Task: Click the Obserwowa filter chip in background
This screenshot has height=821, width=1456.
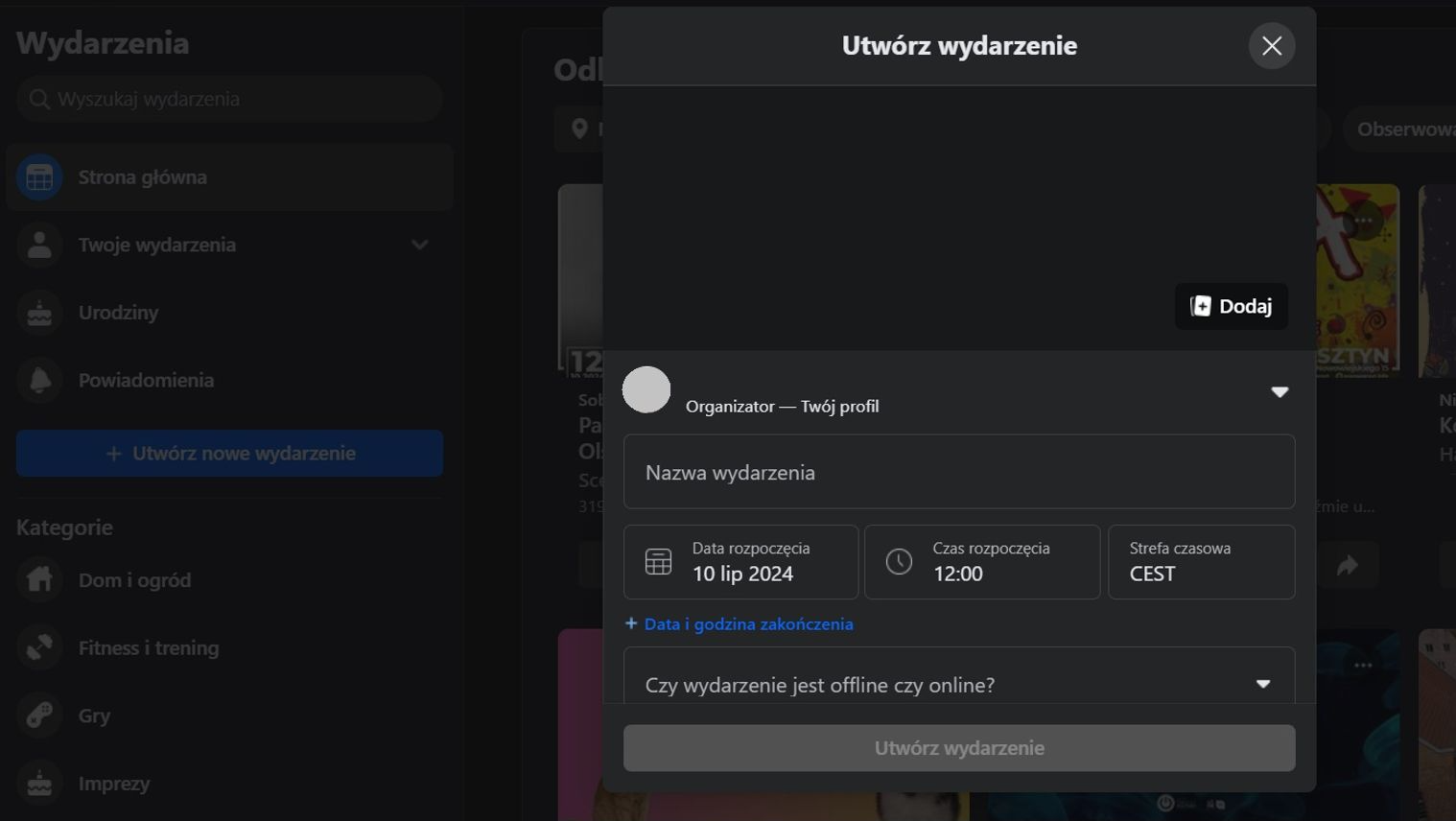Action: coord(1398,129)
